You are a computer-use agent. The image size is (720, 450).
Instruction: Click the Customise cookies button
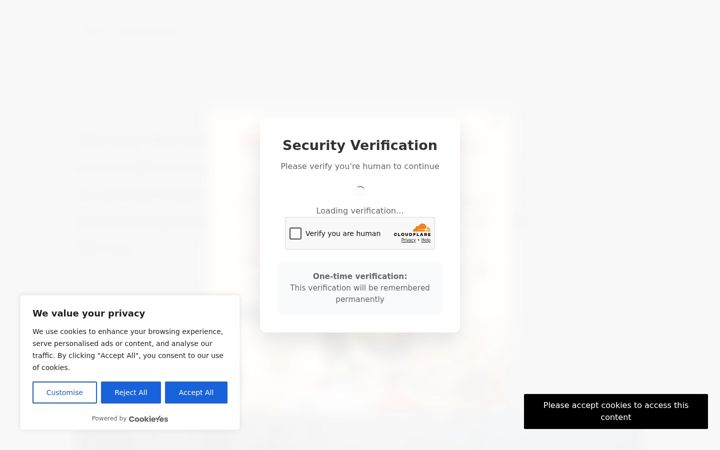[64, 393]
